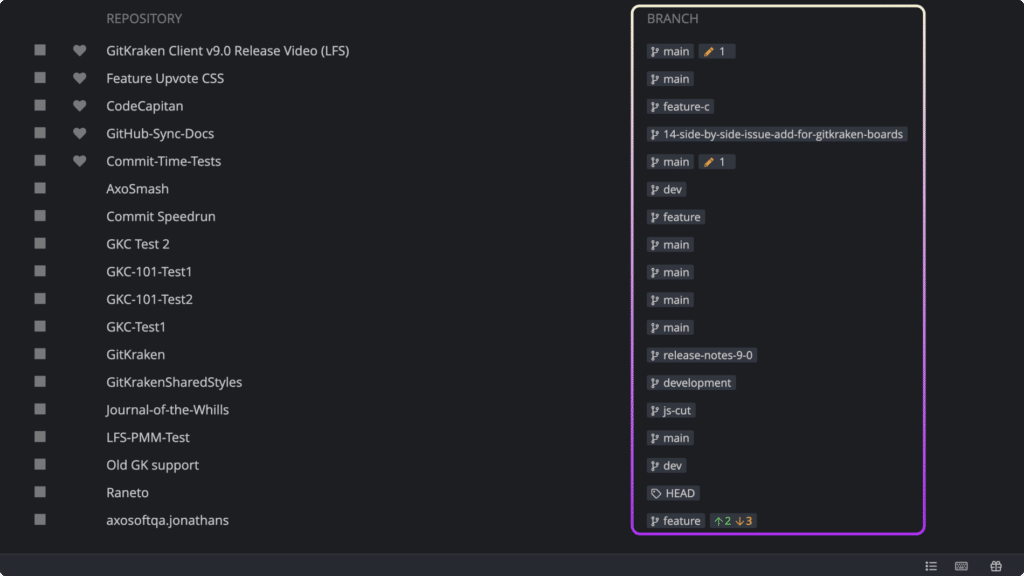Viewport: 1024px width, 576px height.
Task: Check the checkbox next to GitKraken repository
Action: click(39, 354)
